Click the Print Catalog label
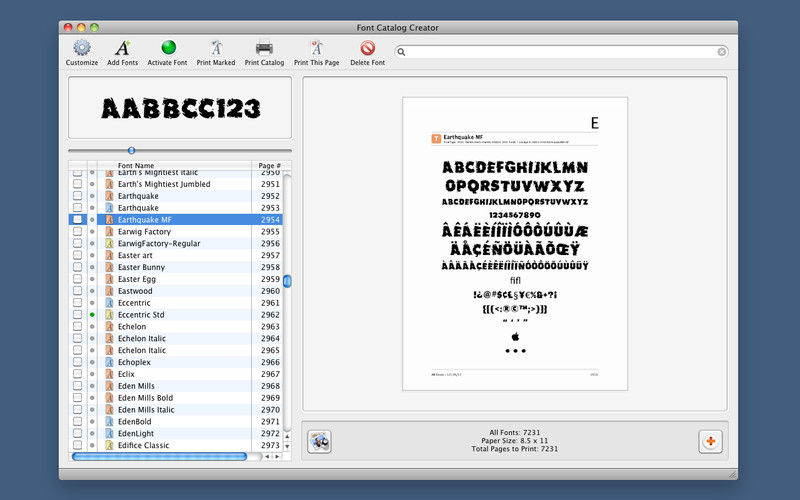This screenshot has width=800, height=500. pyautogui.click(x=264, y=63)
